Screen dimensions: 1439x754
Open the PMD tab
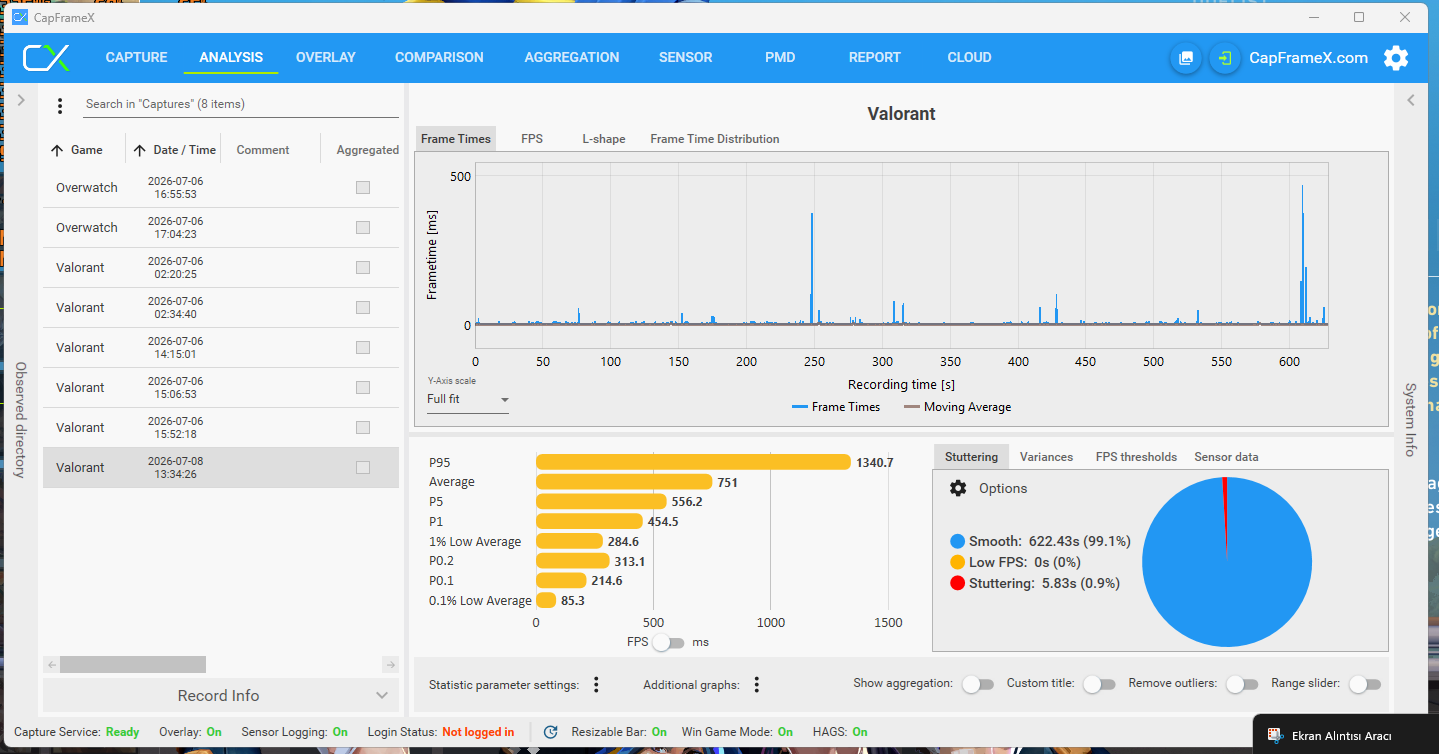780,58
